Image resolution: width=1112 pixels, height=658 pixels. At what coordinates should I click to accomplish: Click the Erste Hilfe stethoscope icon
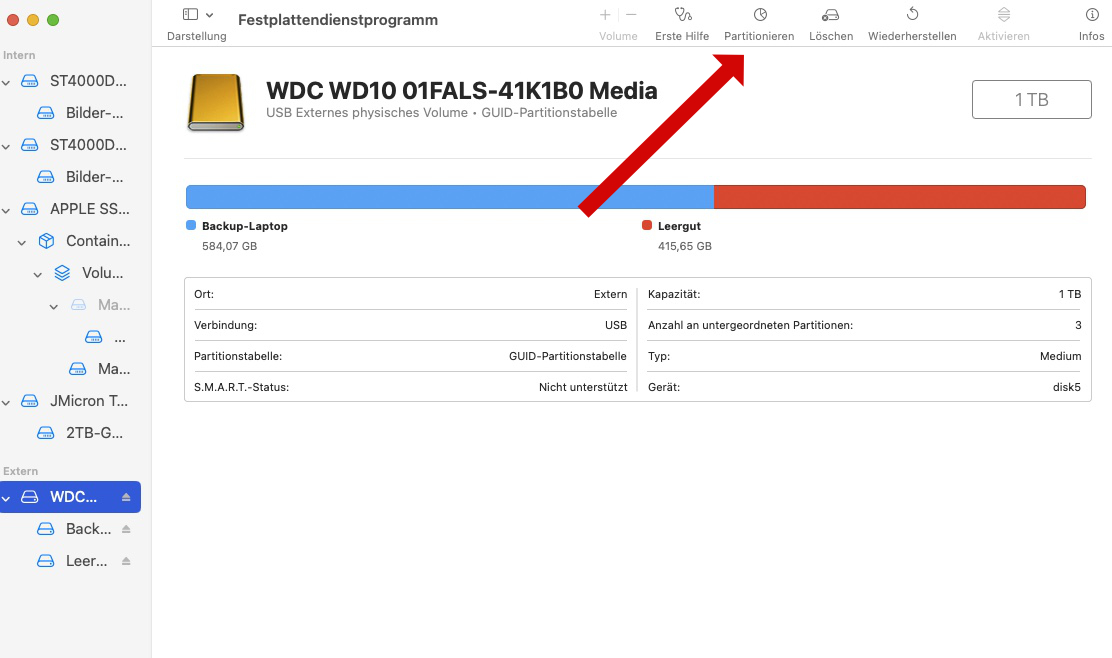coord(682,15)
